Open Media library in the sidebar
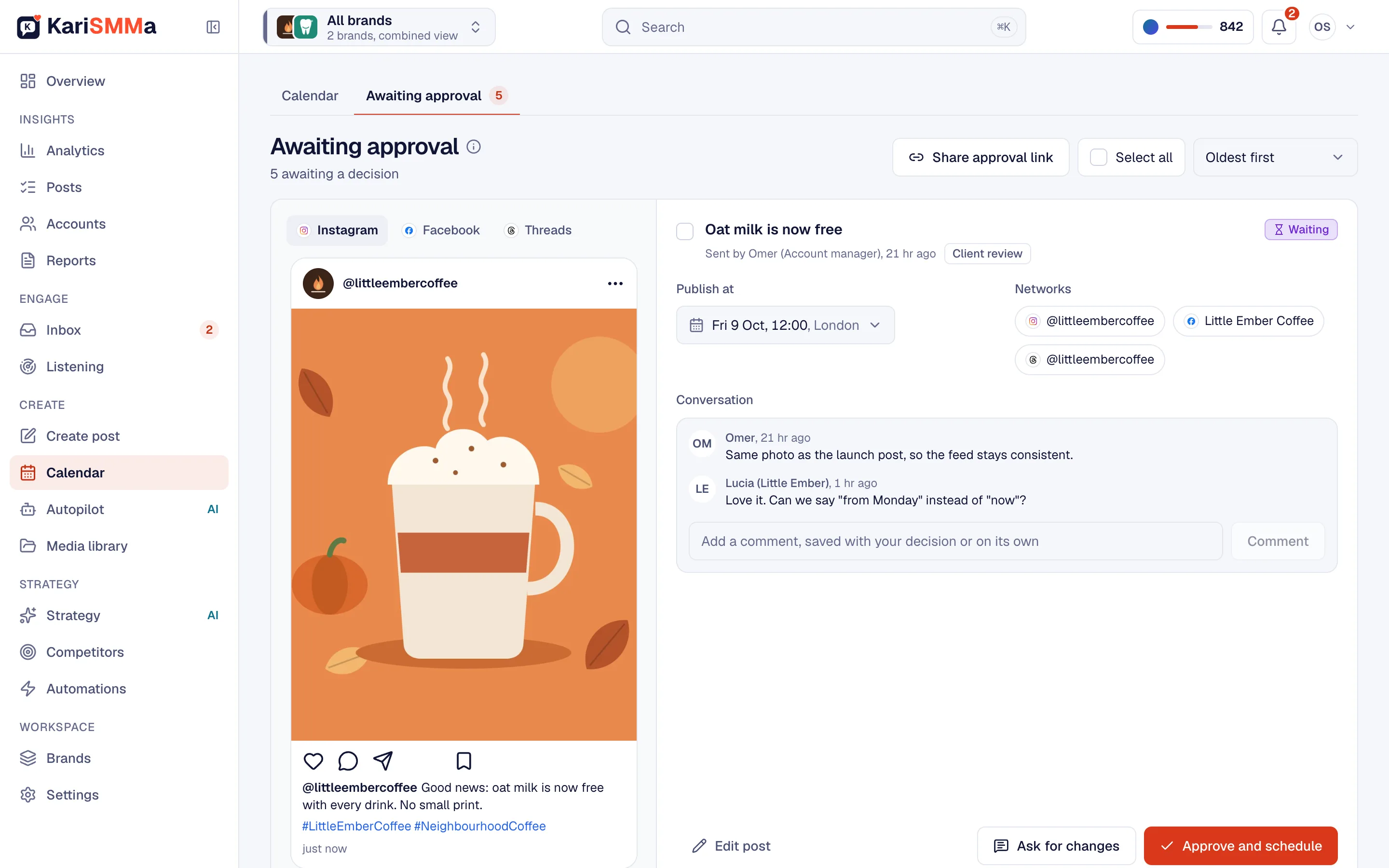Screen dimensions: 1389x868 pos(119,546)
